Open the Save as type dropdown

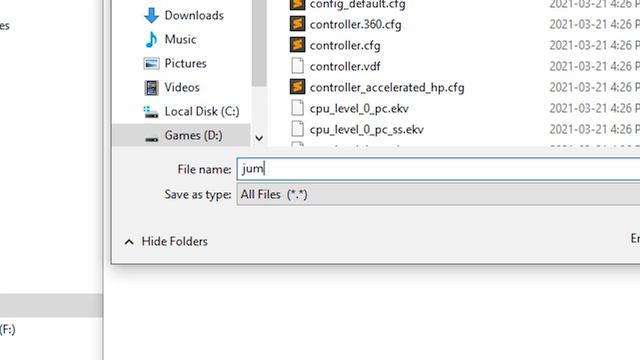pyautogui.click(x=438, y=194)
